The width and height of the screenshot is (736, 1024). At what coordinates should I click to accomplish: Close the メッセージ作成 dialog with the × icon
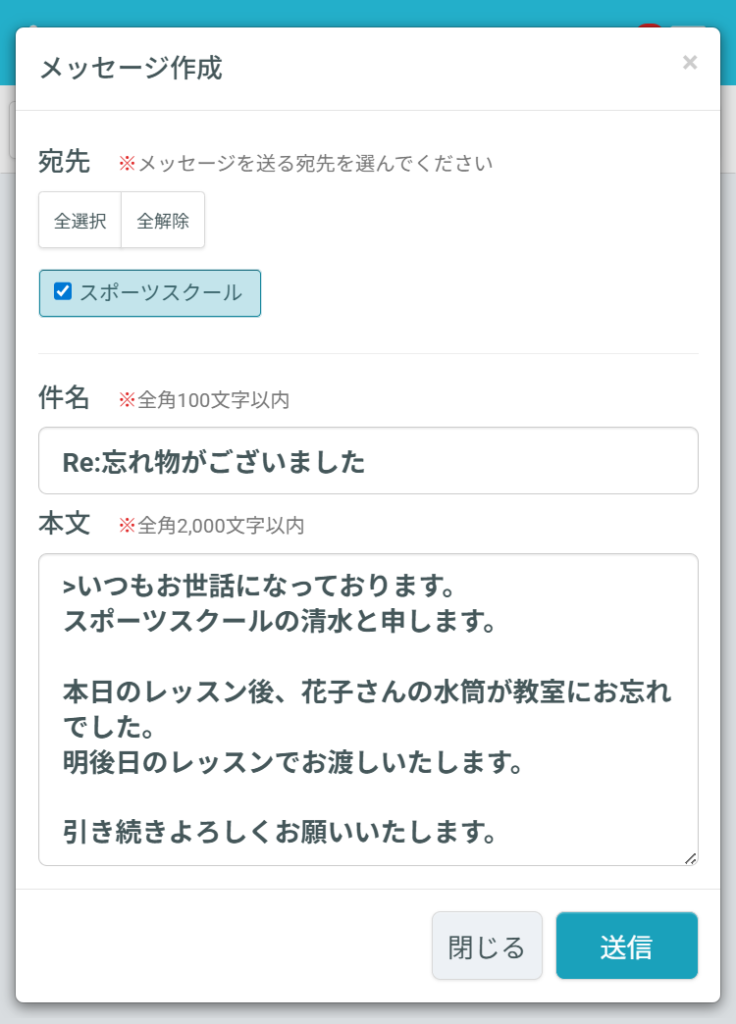click(689, 63)
